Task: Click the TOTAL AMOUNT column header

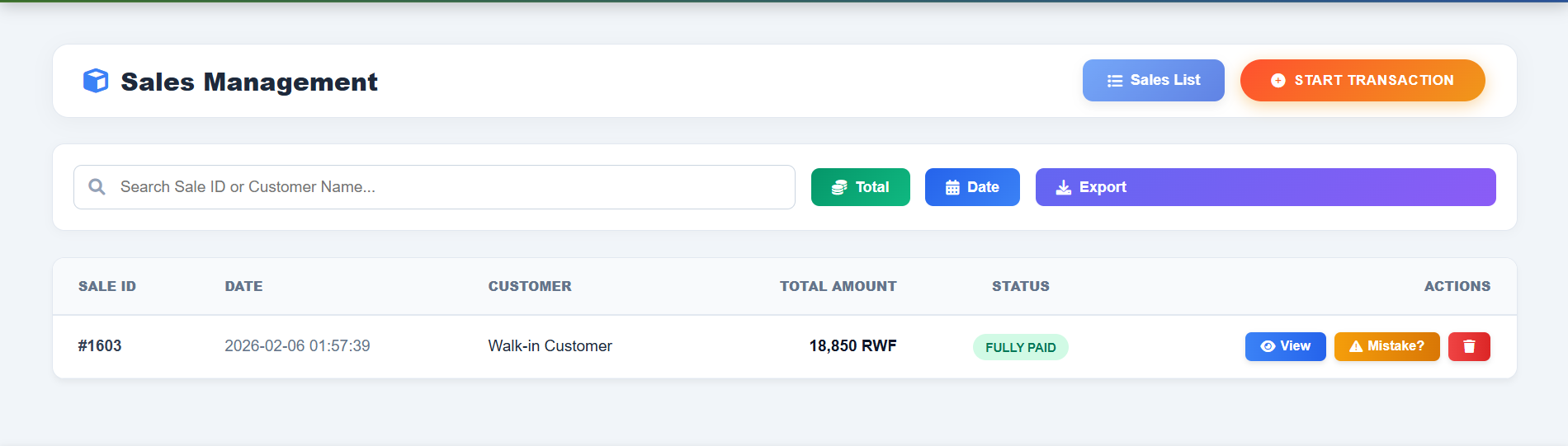Action: click(838, 286)
